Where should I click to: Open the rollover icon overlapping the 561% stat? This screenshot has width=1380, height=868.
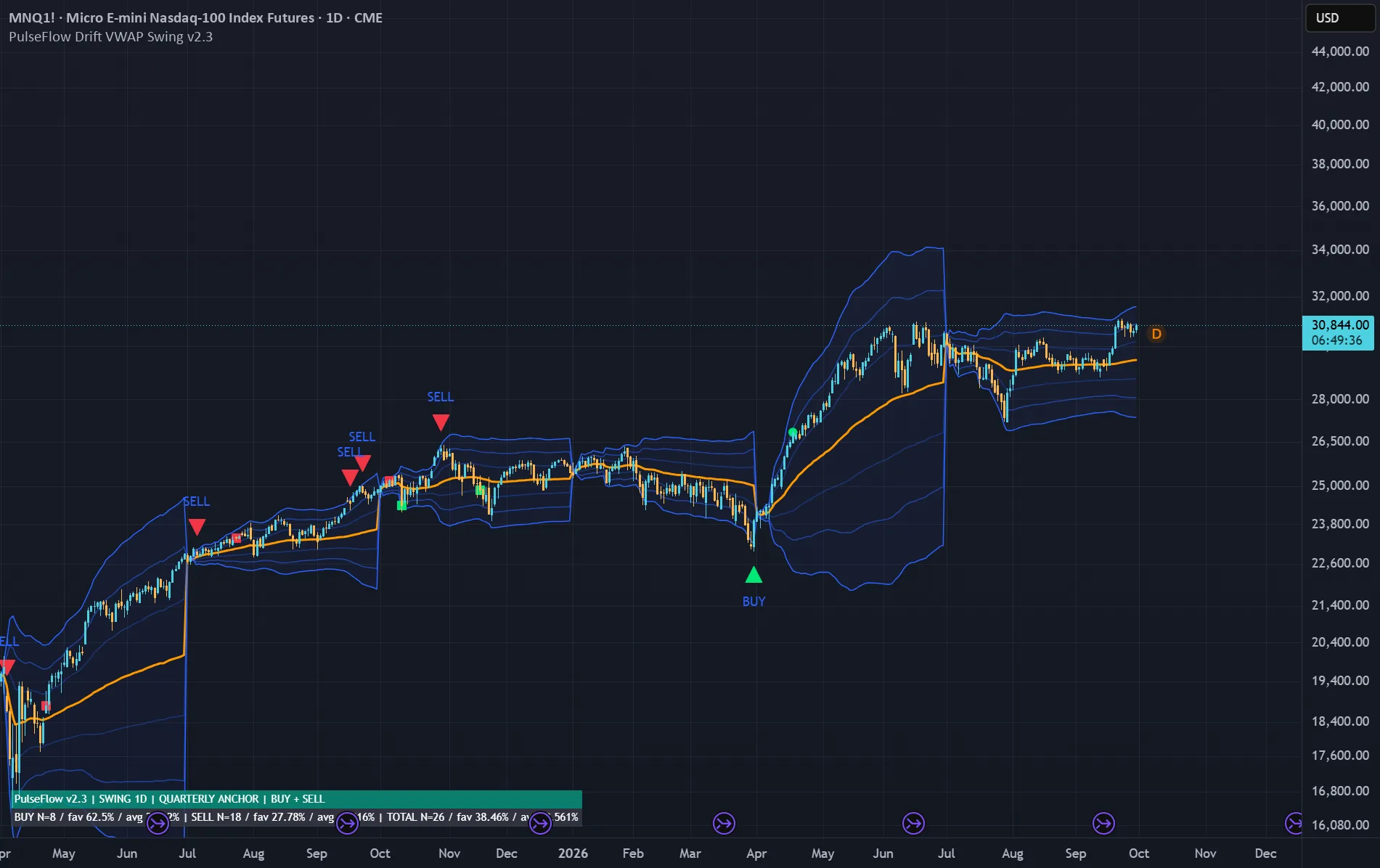[x=540, y=823]
